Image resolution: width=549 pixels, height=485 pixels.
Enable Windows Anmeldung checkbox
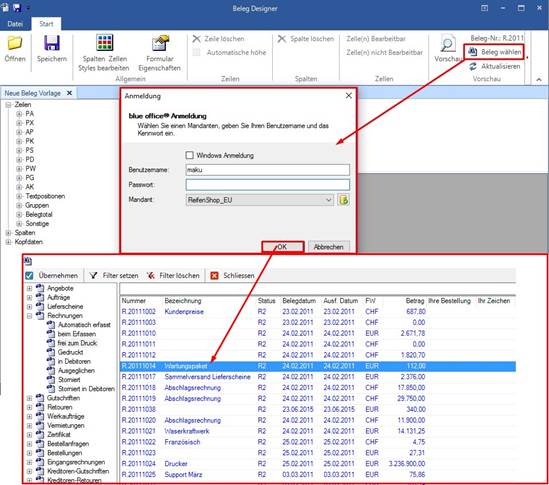(189, 155)
